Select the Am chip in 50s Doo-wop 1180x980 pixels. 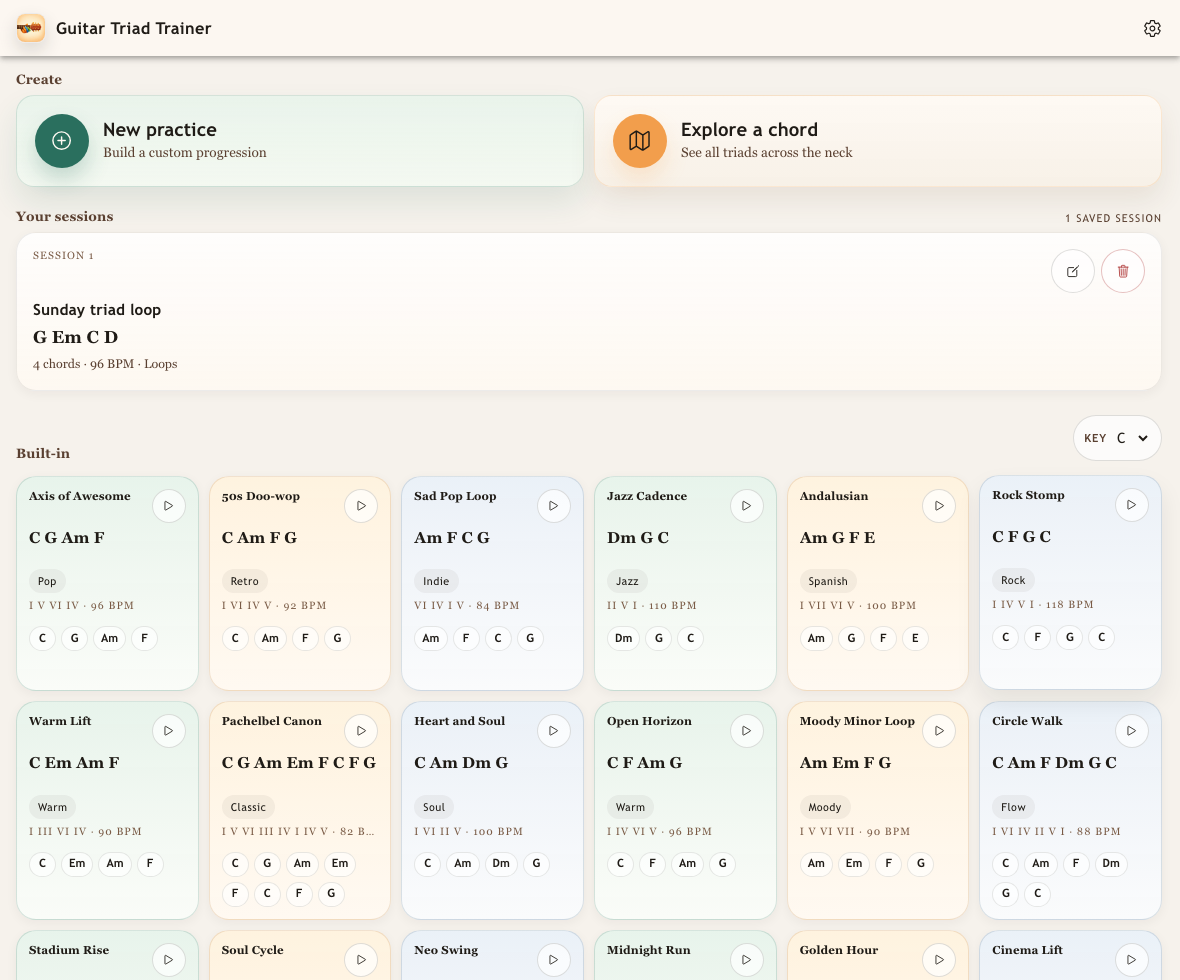click(270, 638)
